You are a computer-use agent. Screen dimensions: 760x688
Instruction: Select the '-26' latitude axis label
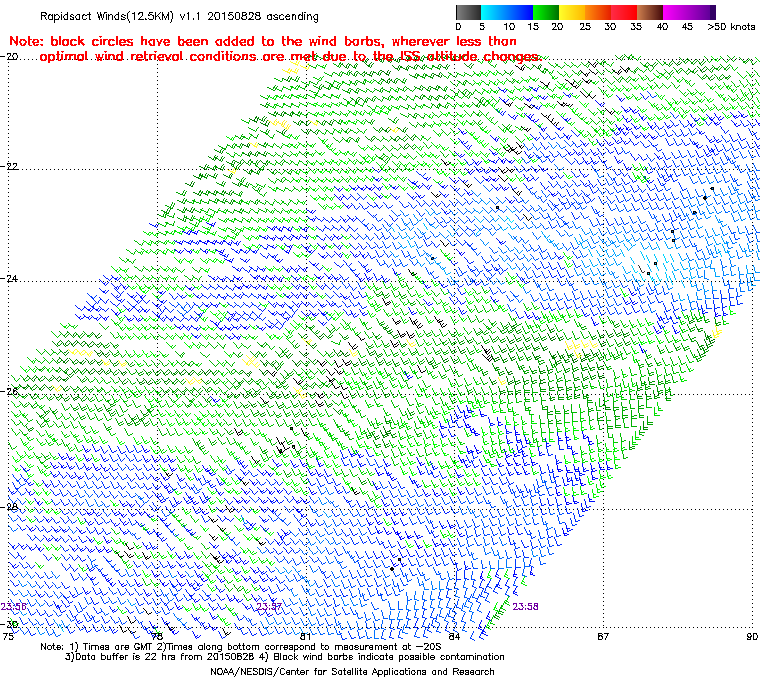pyautogui.click(x=9, y=391)
